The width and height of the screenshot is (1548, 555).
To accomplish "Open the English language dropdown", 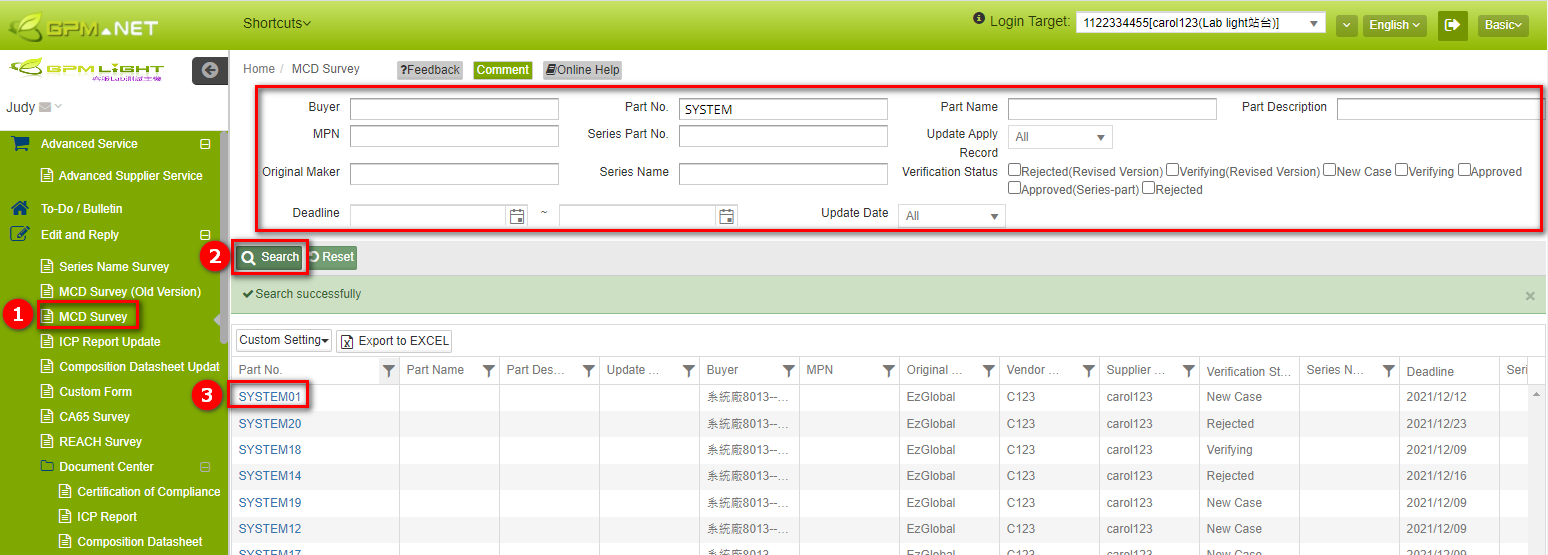I will 1394,25.
